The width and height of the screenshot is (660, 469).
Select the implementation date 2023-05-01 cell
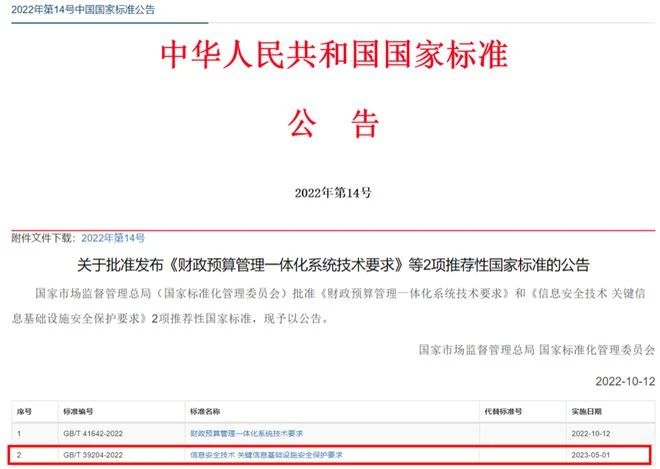[591, 455]
